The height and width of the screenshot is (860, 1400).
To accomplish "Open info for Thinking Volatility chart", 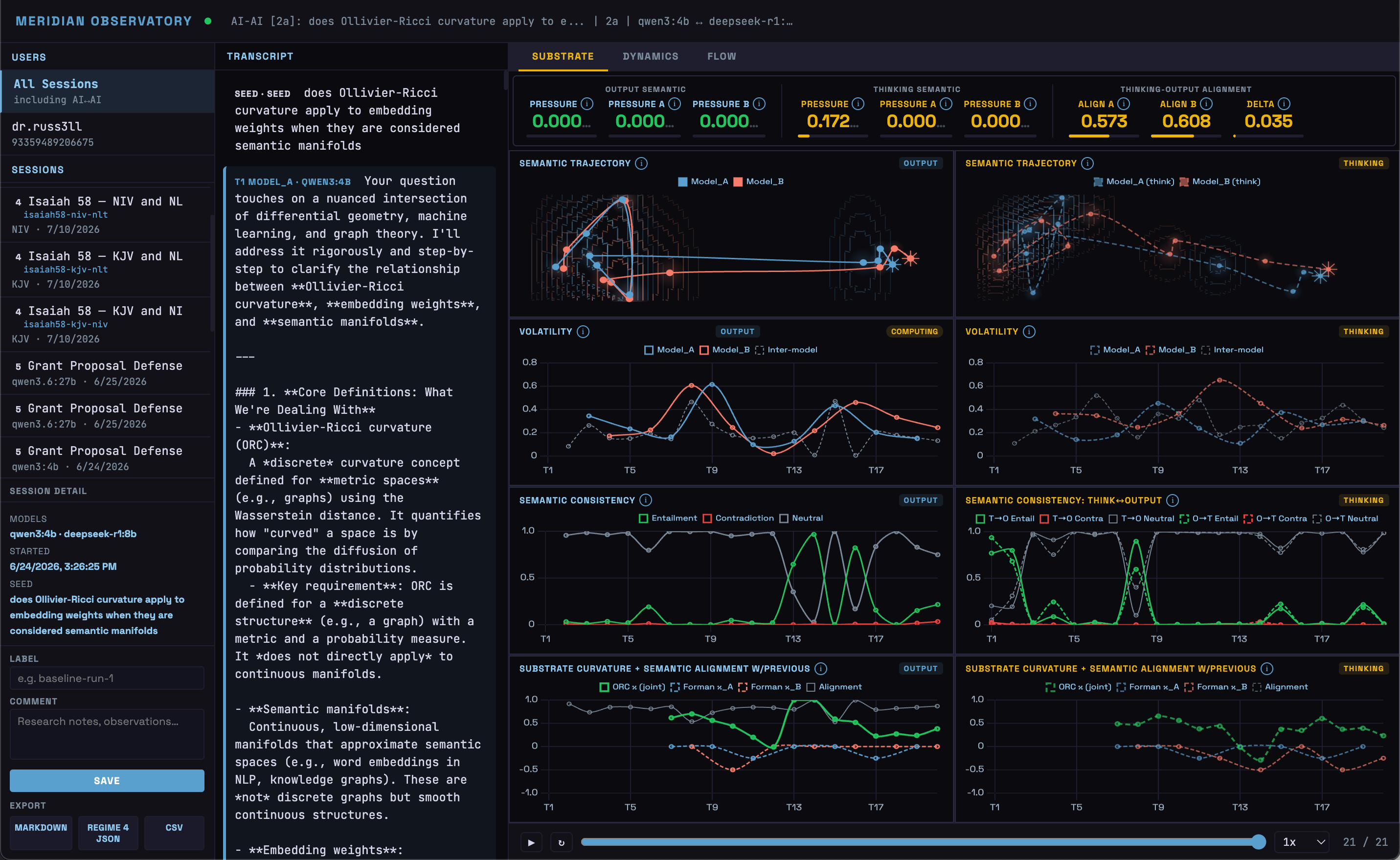I will (1029, 332).
